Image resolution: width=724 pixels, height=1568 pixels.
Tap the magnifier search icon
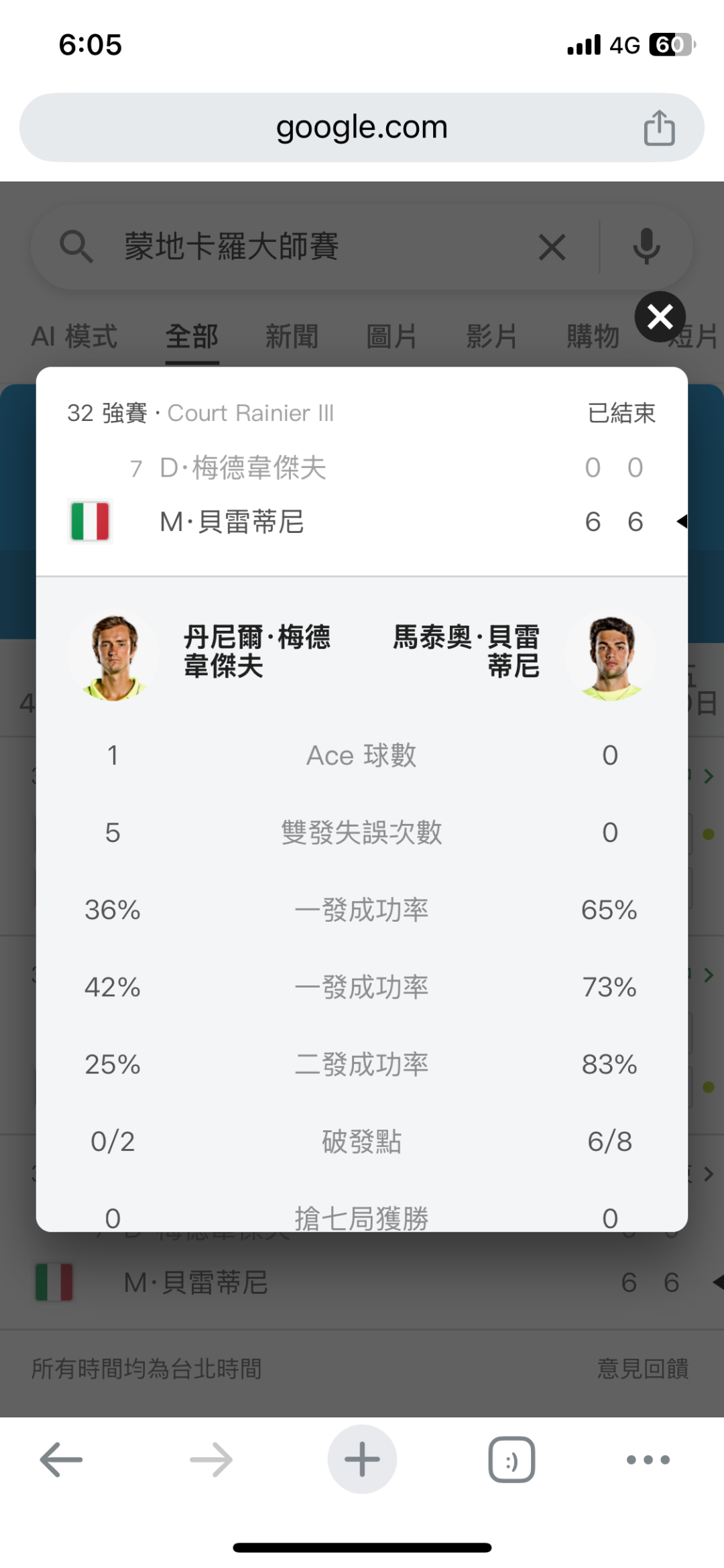[x=76, y=247]
